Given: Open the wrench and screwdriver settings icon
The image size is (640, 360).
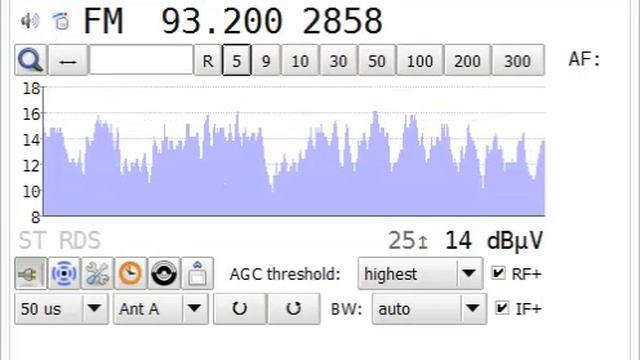Looking at the screenshot, I should (98, 273).
